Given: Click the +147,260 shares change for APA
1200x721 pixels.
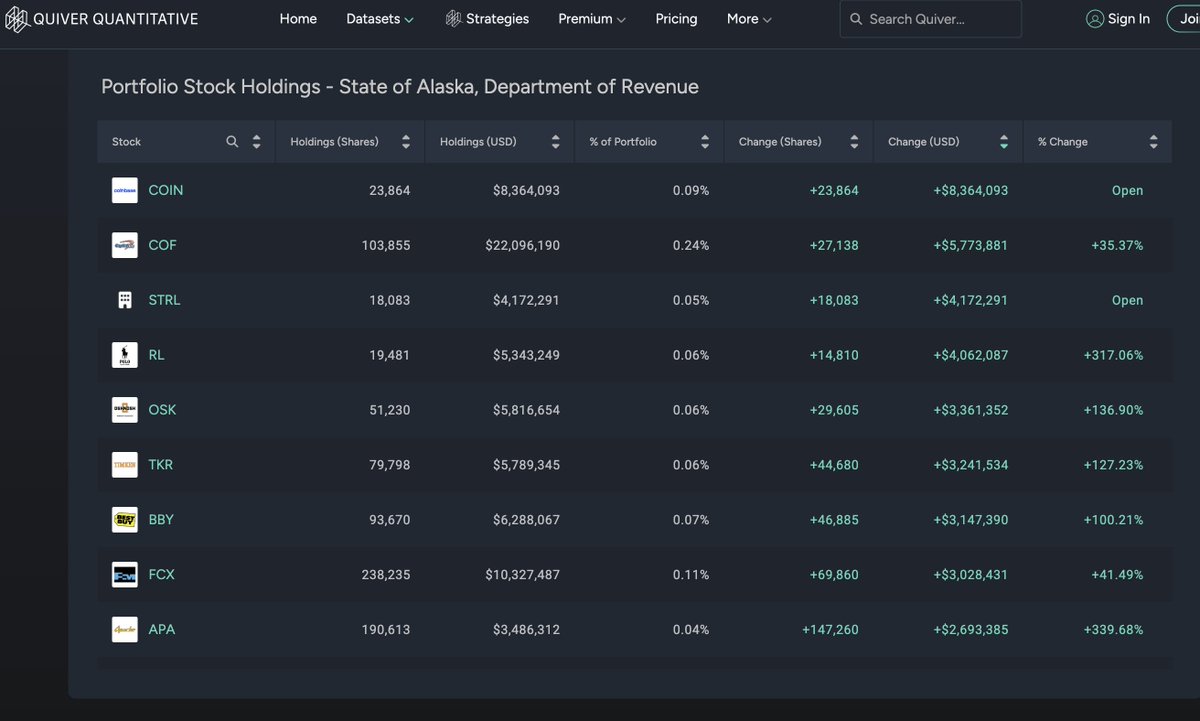Looking at the screenshot, I should pos(830,630).
